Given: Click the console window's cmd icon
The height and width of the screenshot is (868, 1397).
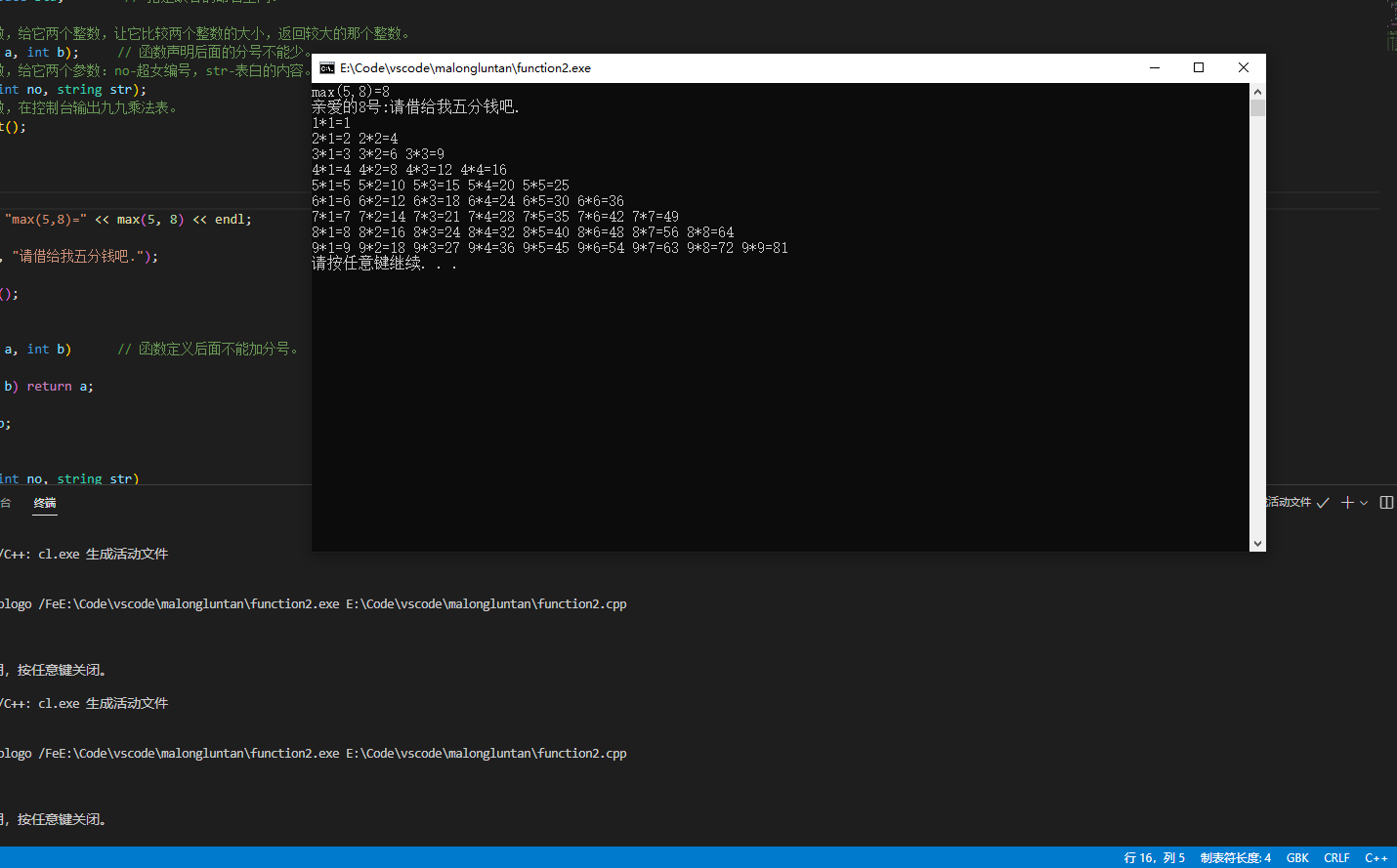Looking at the screenshot, I should click(327, 68).
